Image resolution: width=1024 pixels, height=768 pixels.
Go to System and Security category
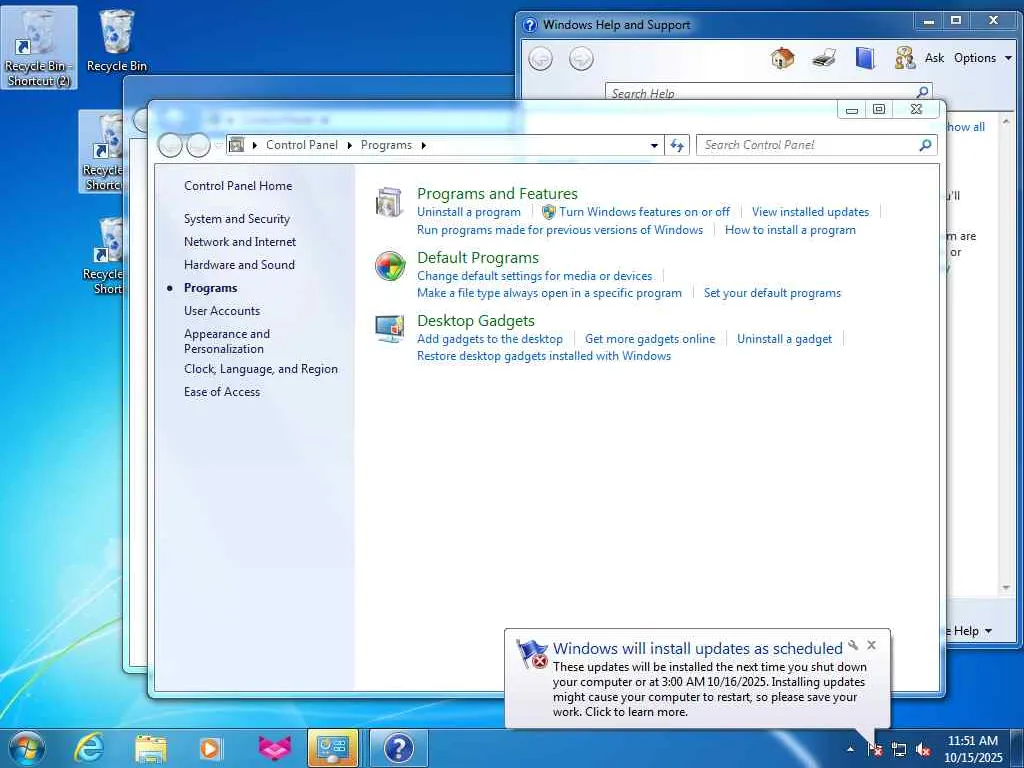[236, 219]
